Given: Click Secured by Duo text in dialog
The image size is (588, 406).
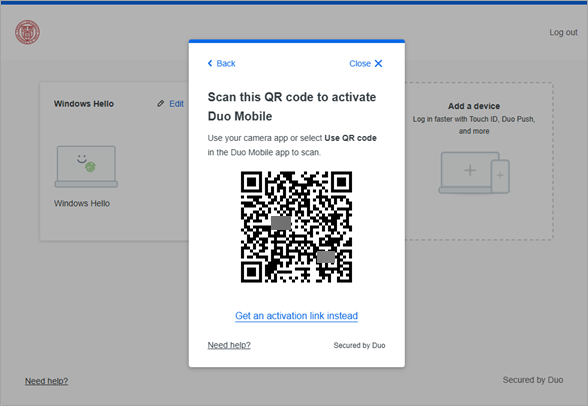Looking at the screenshot, I should tap(359, 345).
